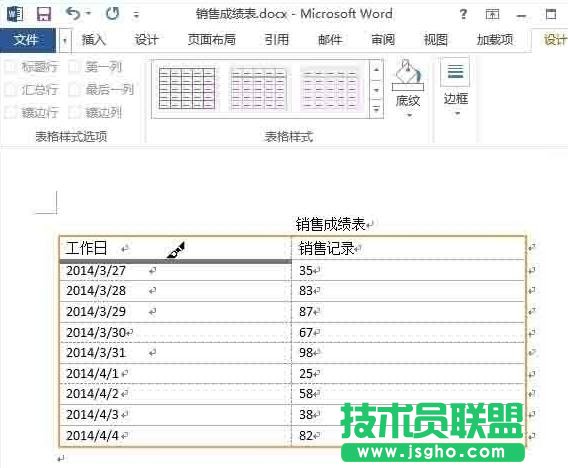Open Word Help question mark

point(463,14)
